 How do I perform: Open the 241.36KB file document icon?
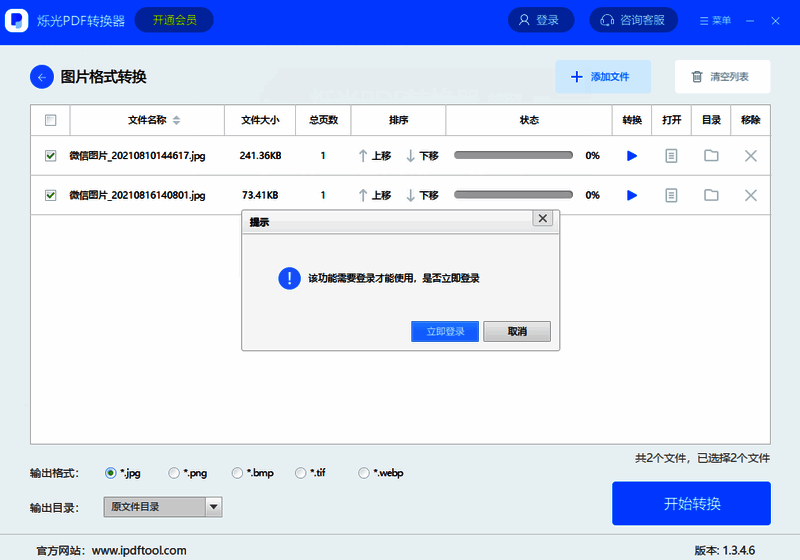[671, 156]
